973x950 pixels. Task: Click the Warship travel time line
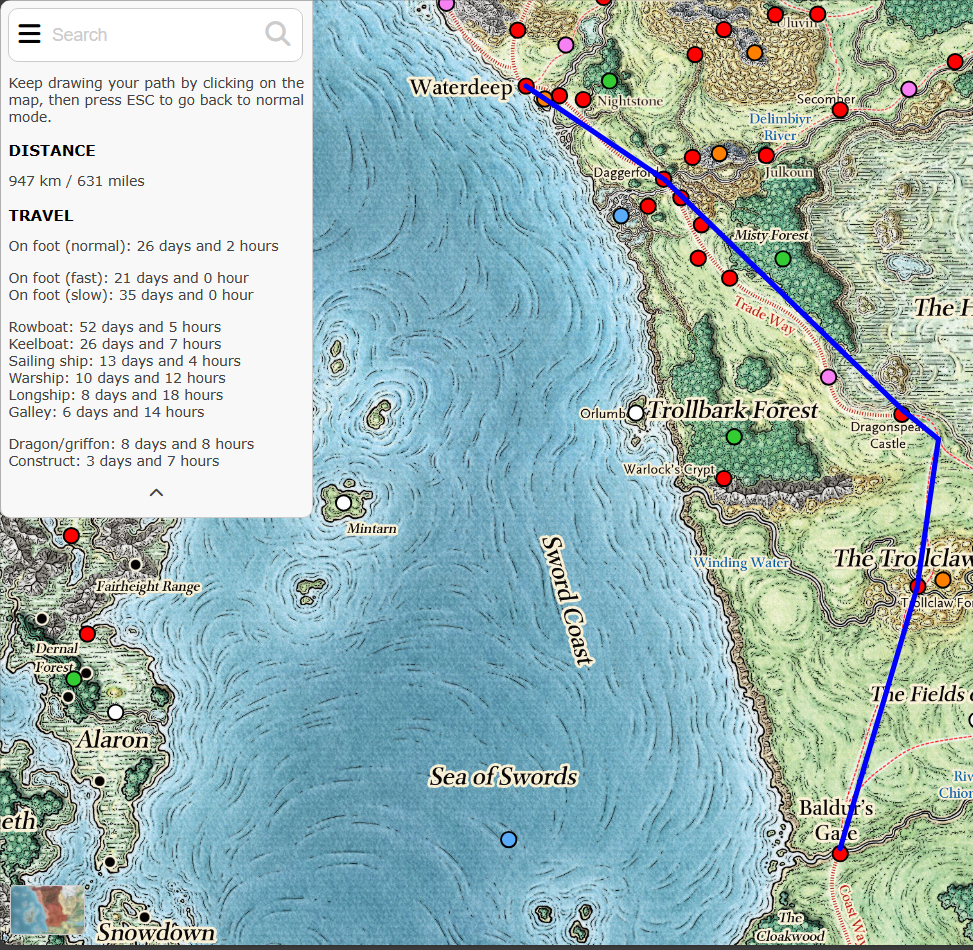[x=117, y=379]
